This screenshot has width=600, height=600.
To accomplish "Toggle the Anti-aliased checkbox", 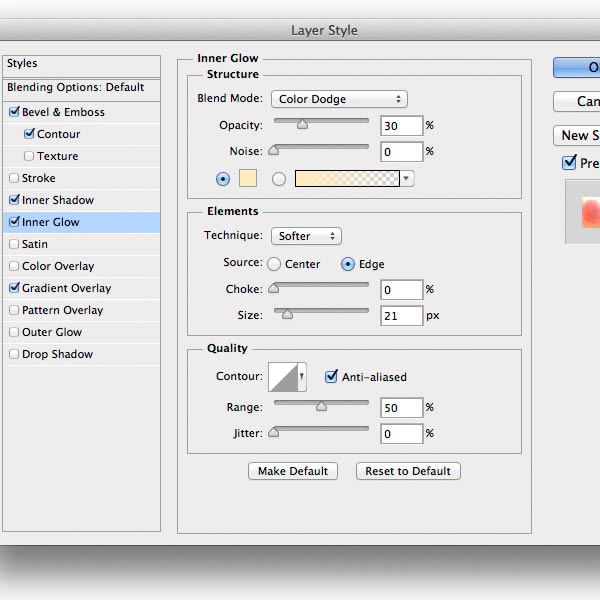I will click(332, 377).
